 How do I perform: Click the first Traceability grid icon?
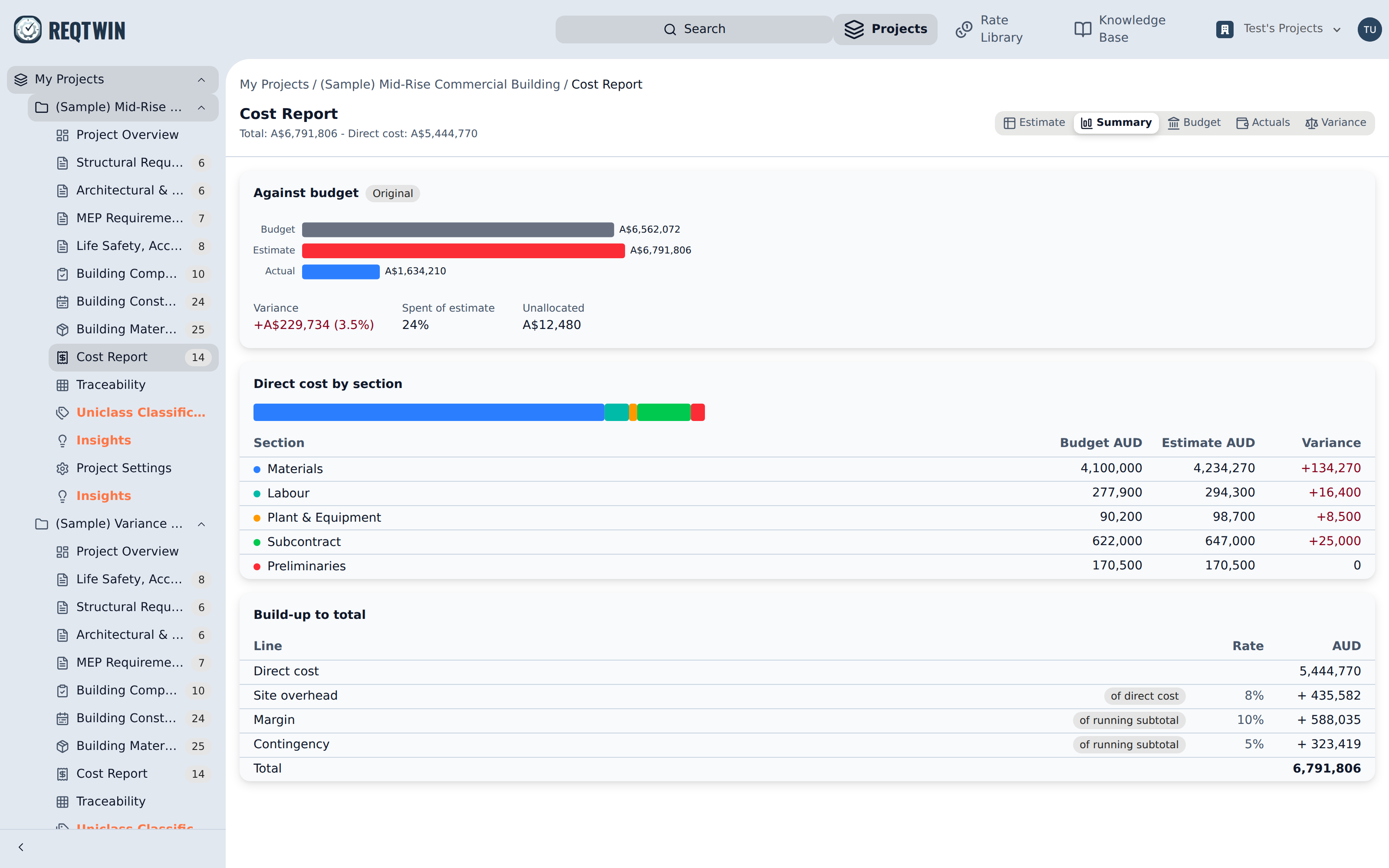[63, 385]
